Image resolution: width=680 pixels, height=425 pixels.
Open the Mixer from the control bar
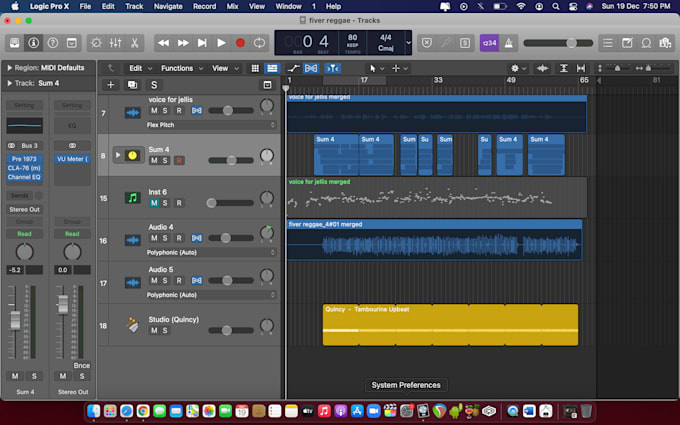coord(115,43)
